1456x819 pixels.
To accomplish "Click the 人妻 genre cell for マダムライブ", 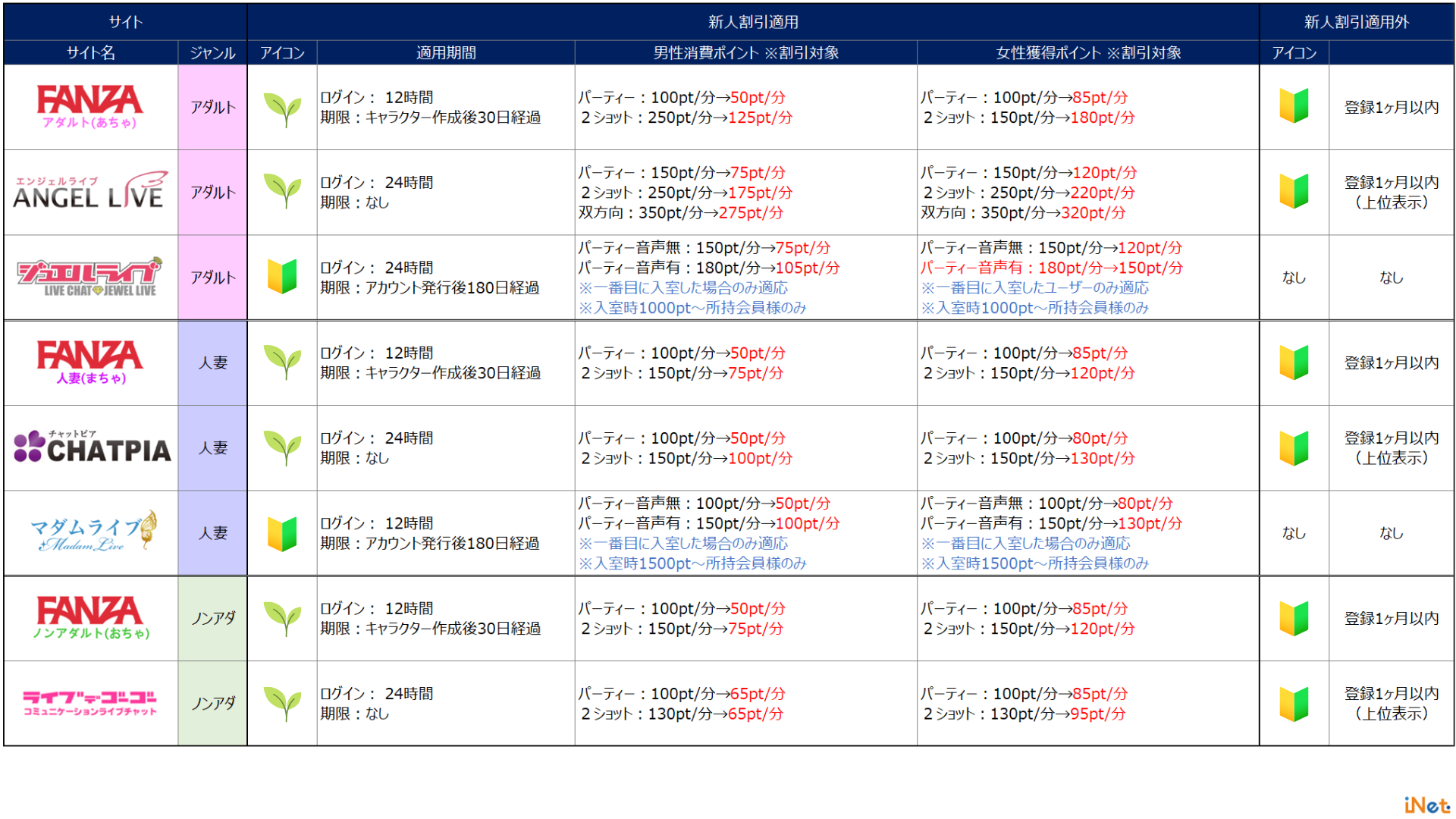I will click(212, 533).
